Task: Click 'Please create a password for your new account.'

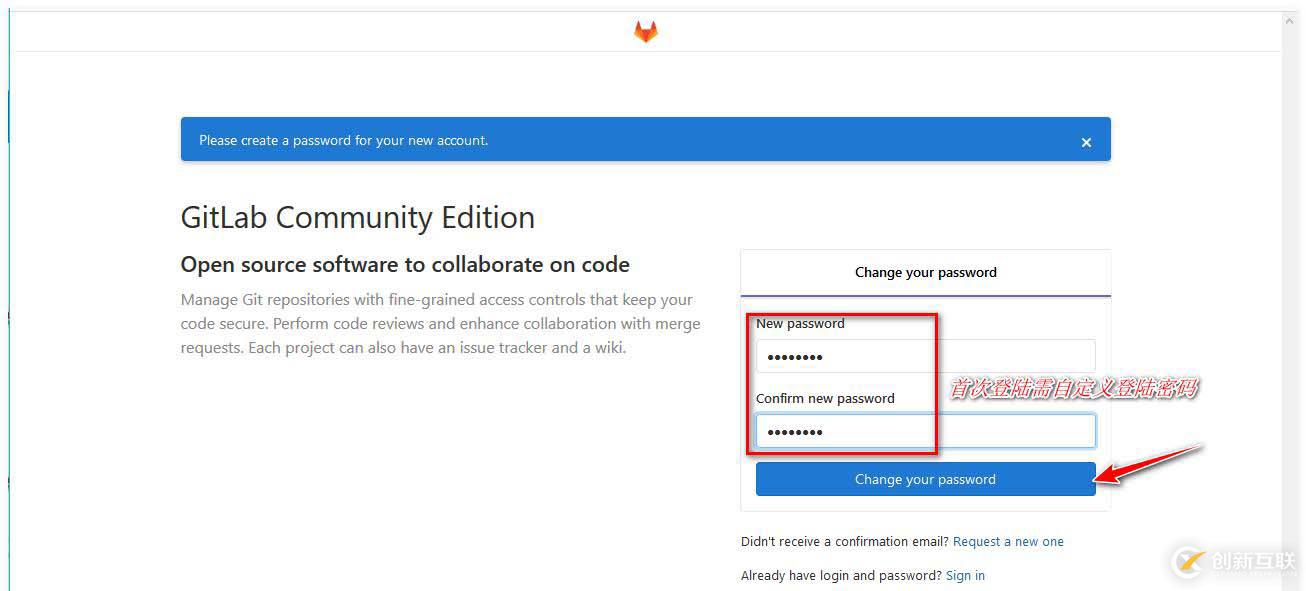Action: click(x=344, y=140)
